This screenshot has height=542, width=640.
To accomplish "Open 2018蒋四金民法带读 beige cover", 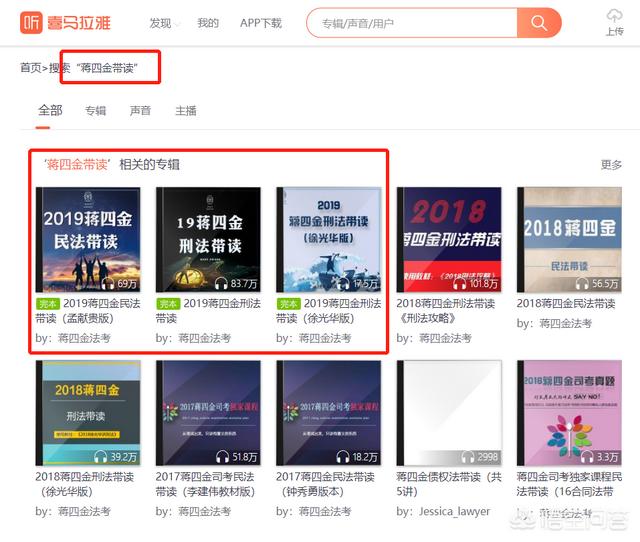I will [569, 240].
